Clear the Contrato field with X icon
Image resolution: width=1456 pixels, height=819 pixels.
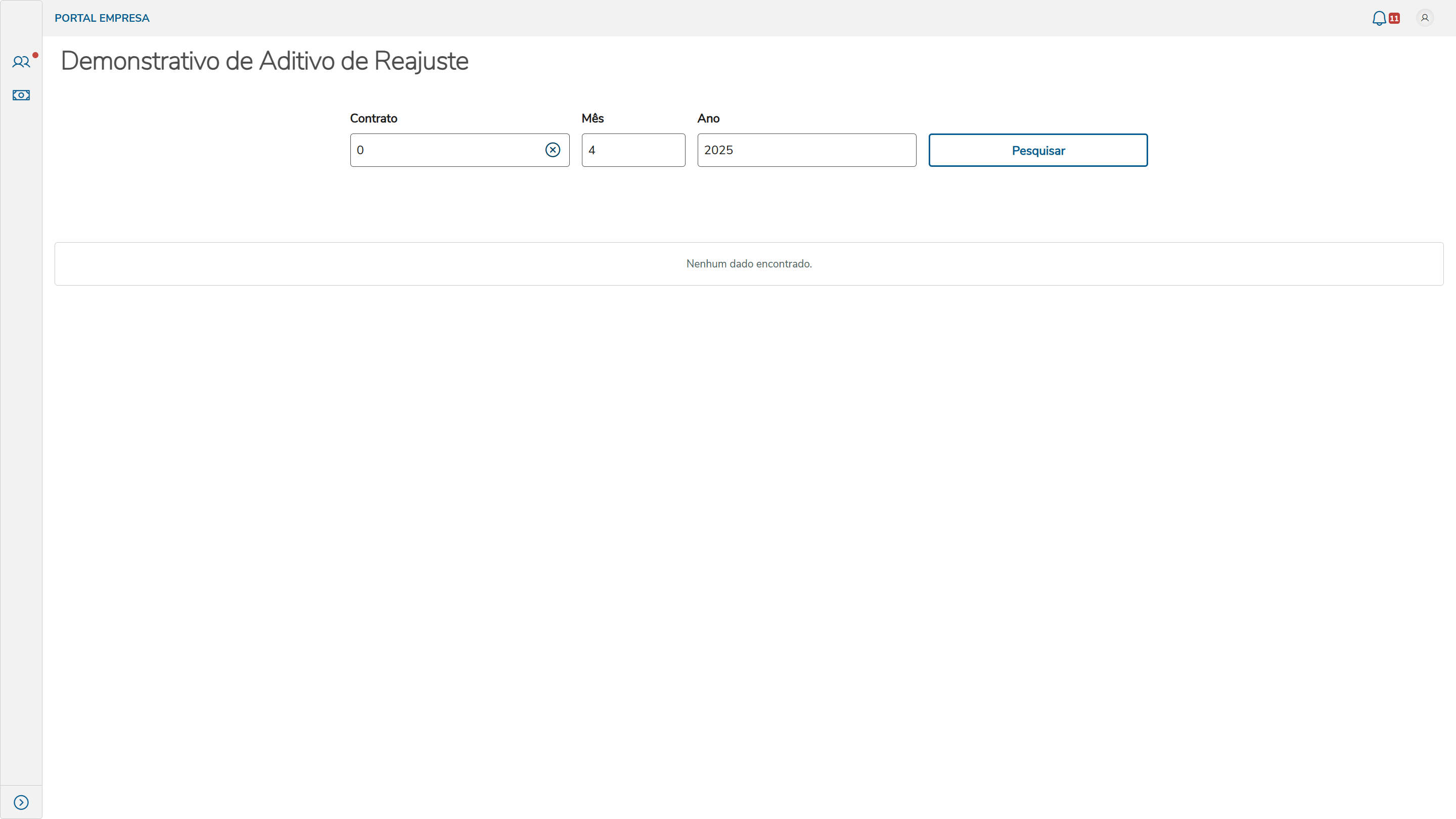coord(552,150)
